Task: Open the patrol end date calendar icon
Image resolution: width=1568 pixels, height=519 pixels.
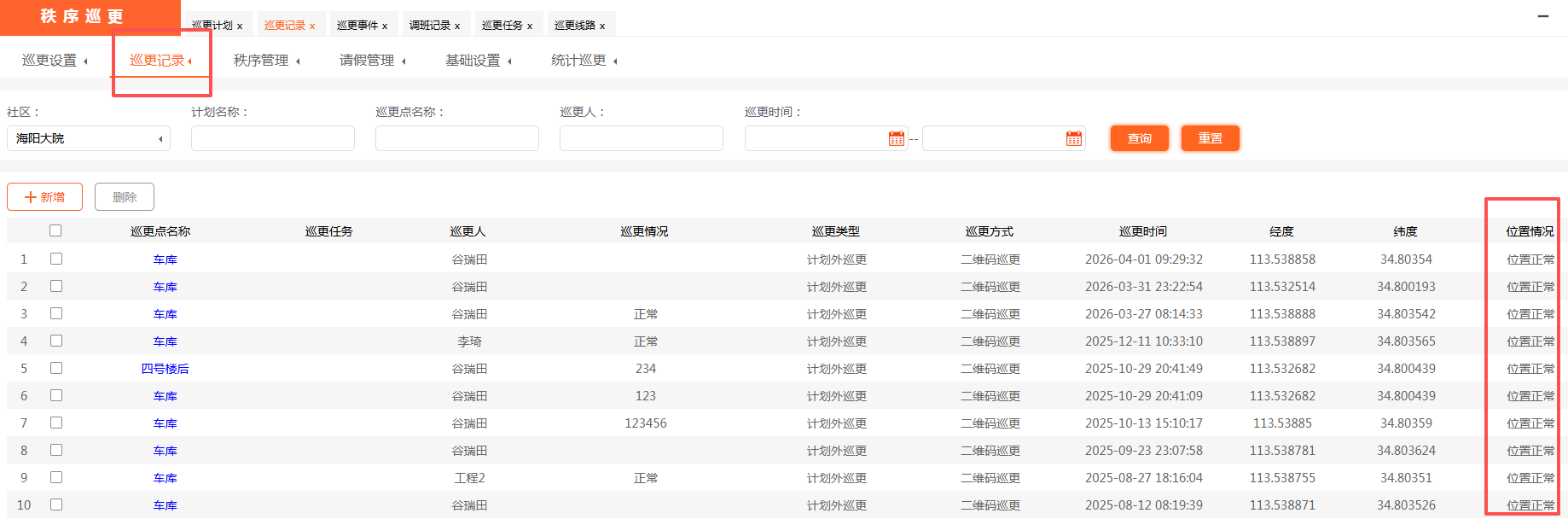Action: tap(1073, 138)
